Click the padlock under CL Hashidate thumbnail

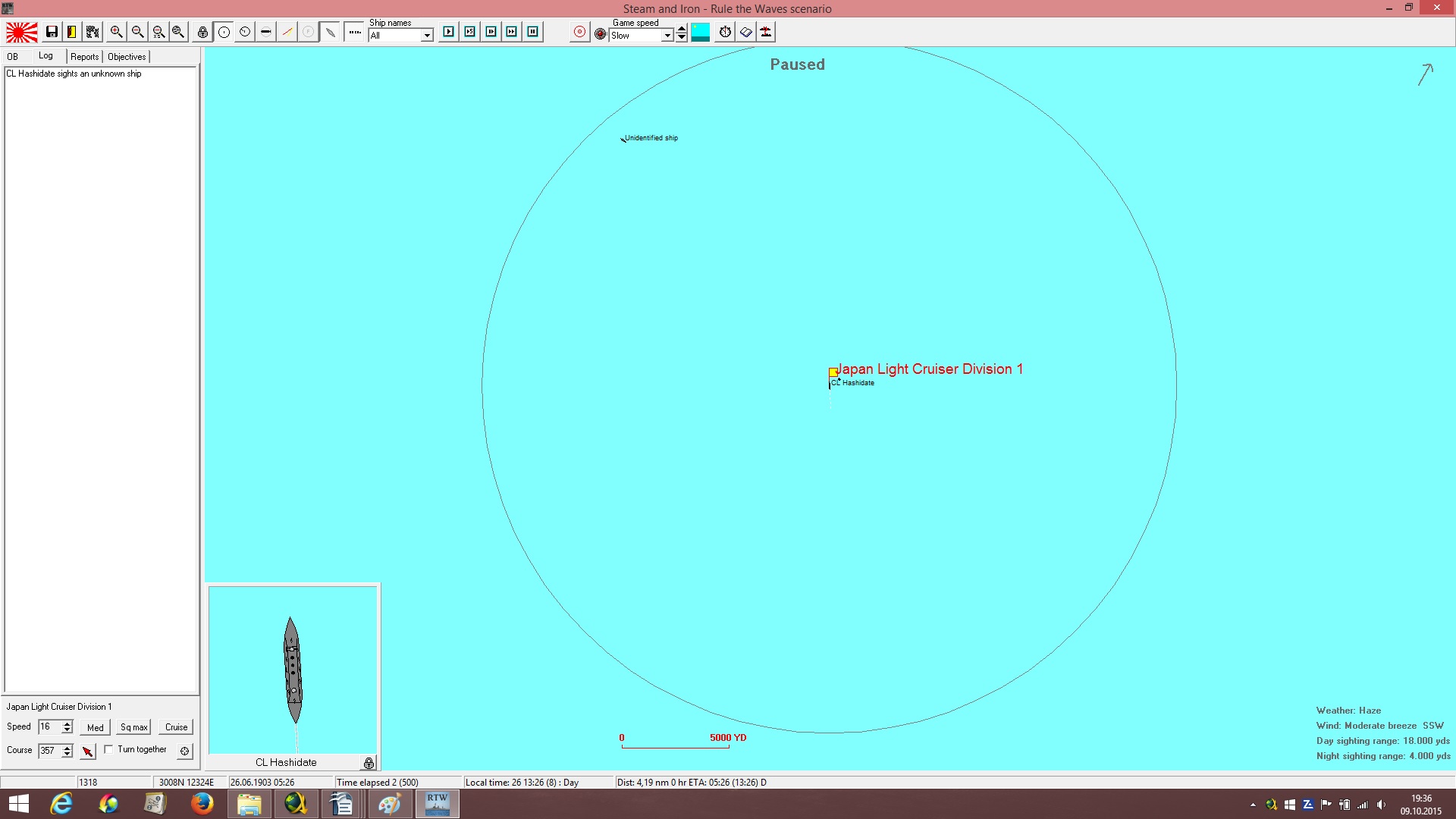coord(369,763)
